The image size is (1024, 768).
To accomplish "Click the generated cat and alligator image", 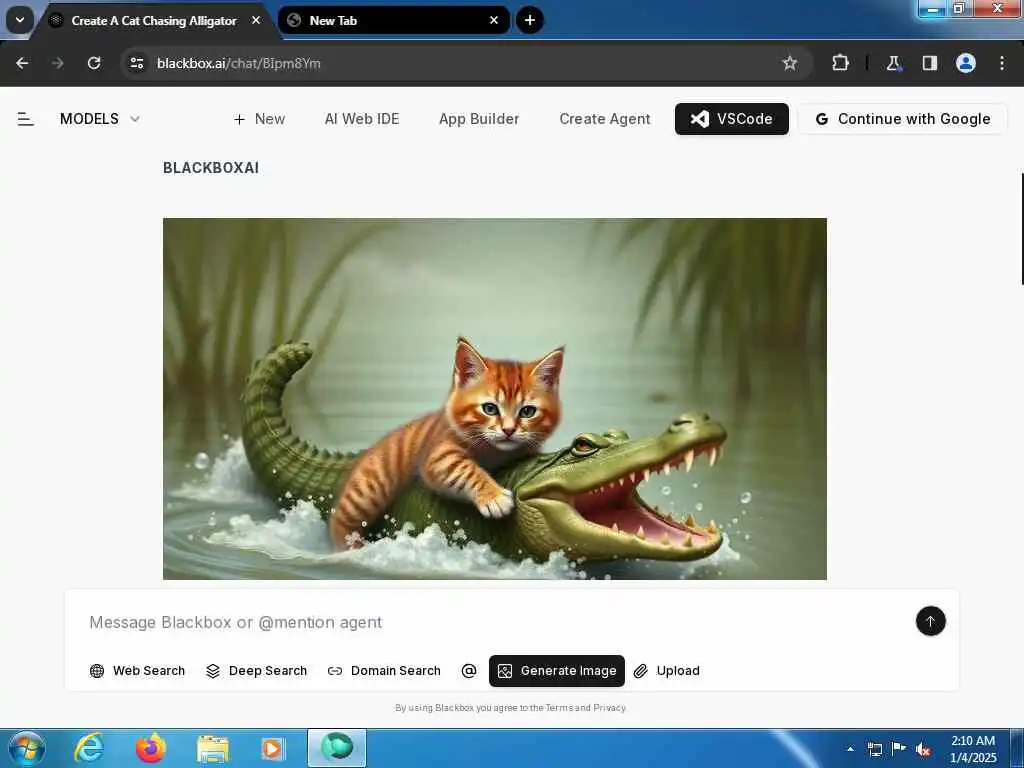I will 494,398.
